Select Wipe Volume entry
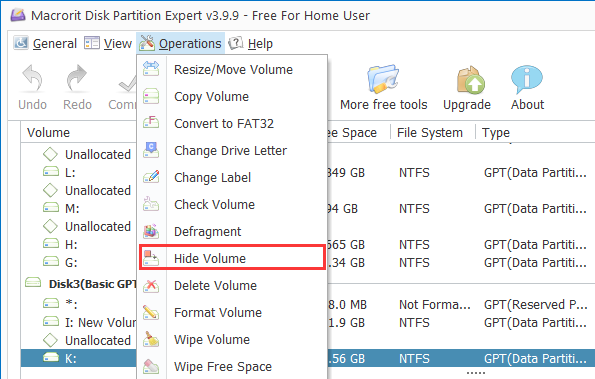 click(232, 339)
